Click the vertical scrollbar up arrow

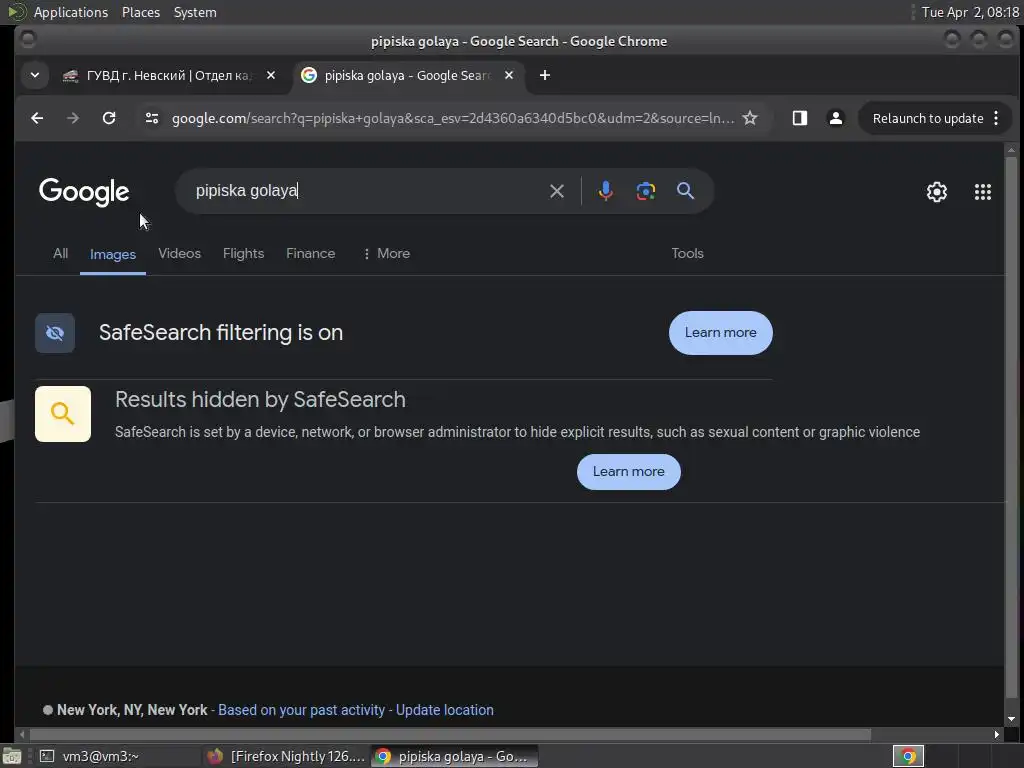(x=1012, y=150)
